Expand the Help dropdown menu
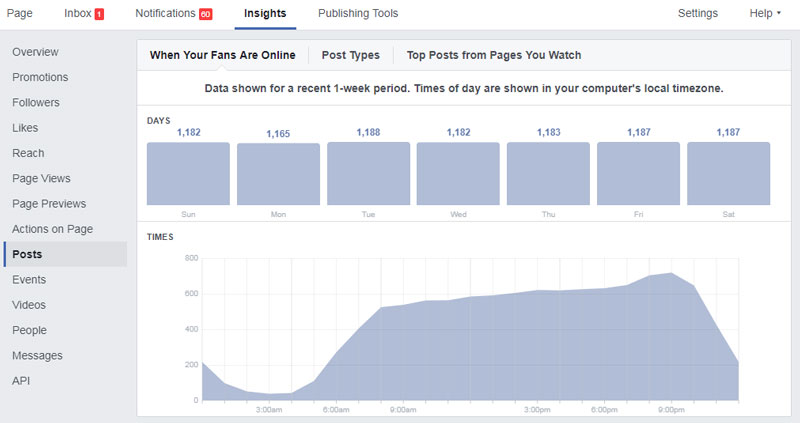Viewport: 800px width, 423px height. (x=765, y=13)
